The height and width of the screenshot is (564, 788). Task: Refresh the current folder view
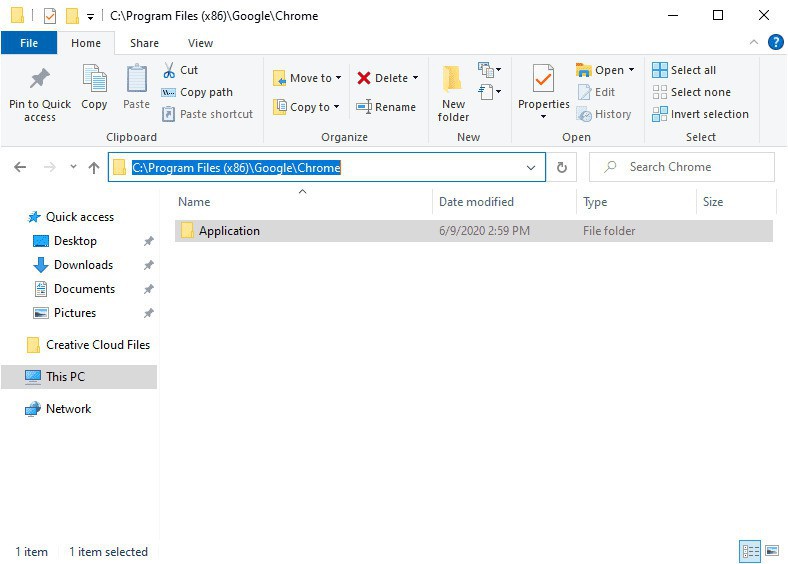(562, 168)
